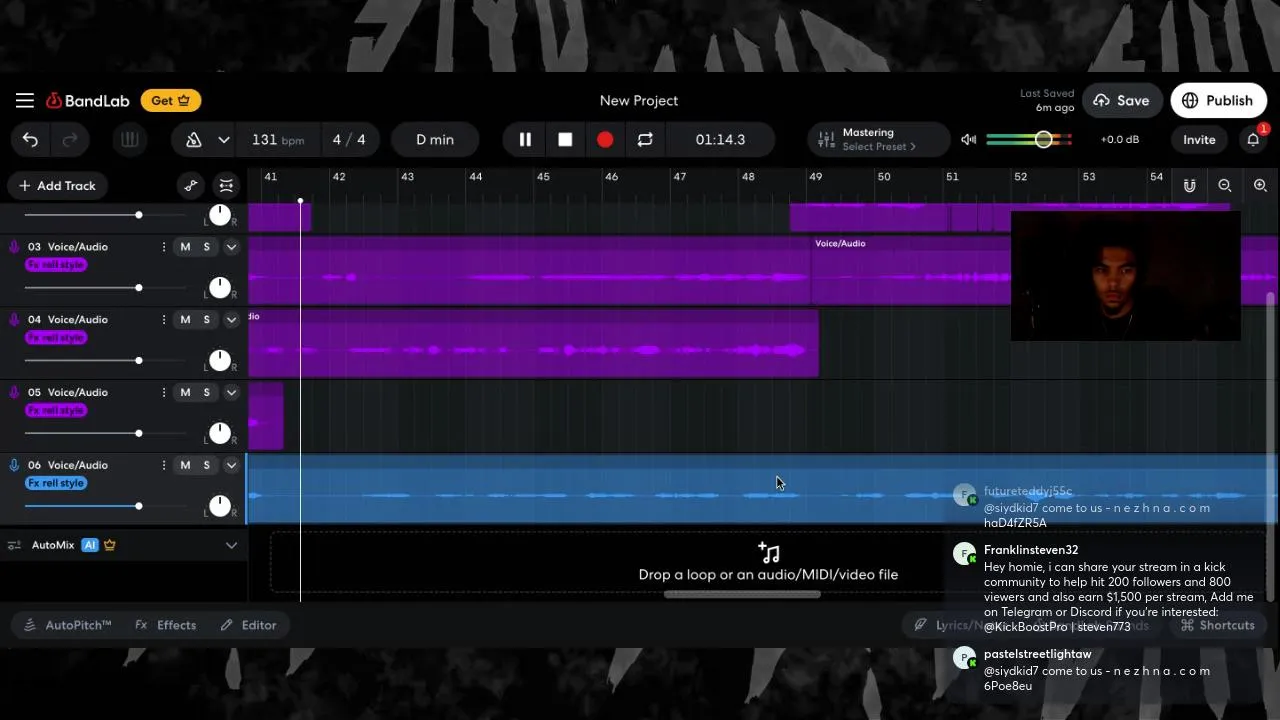Open the hamburger main menu
Viewport: 1280px width, 720px height.
click(25, 100)
